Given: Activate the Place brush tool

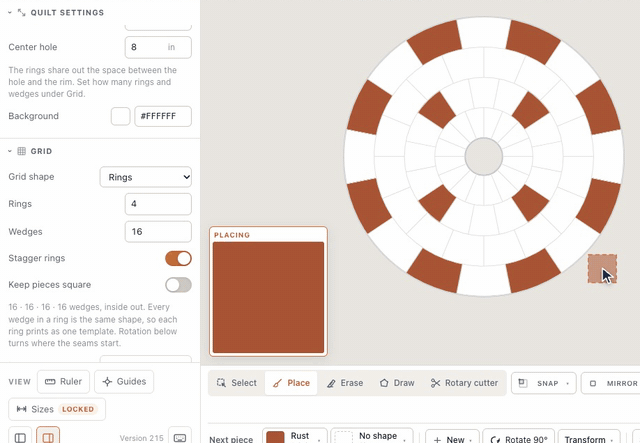Looking at the screenshot, I should click(291, 383).
